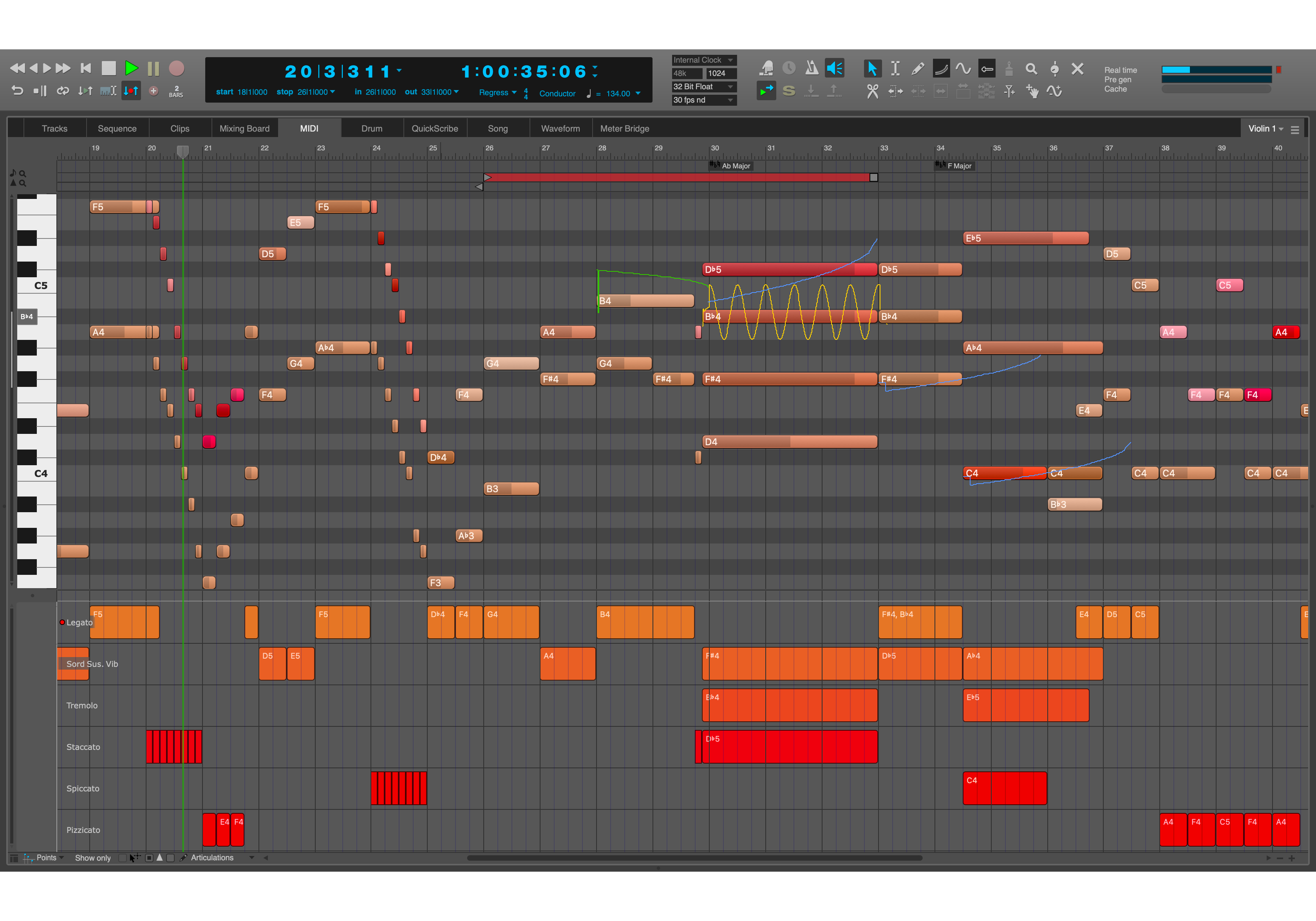Switch to the Waveform tab

560,128
